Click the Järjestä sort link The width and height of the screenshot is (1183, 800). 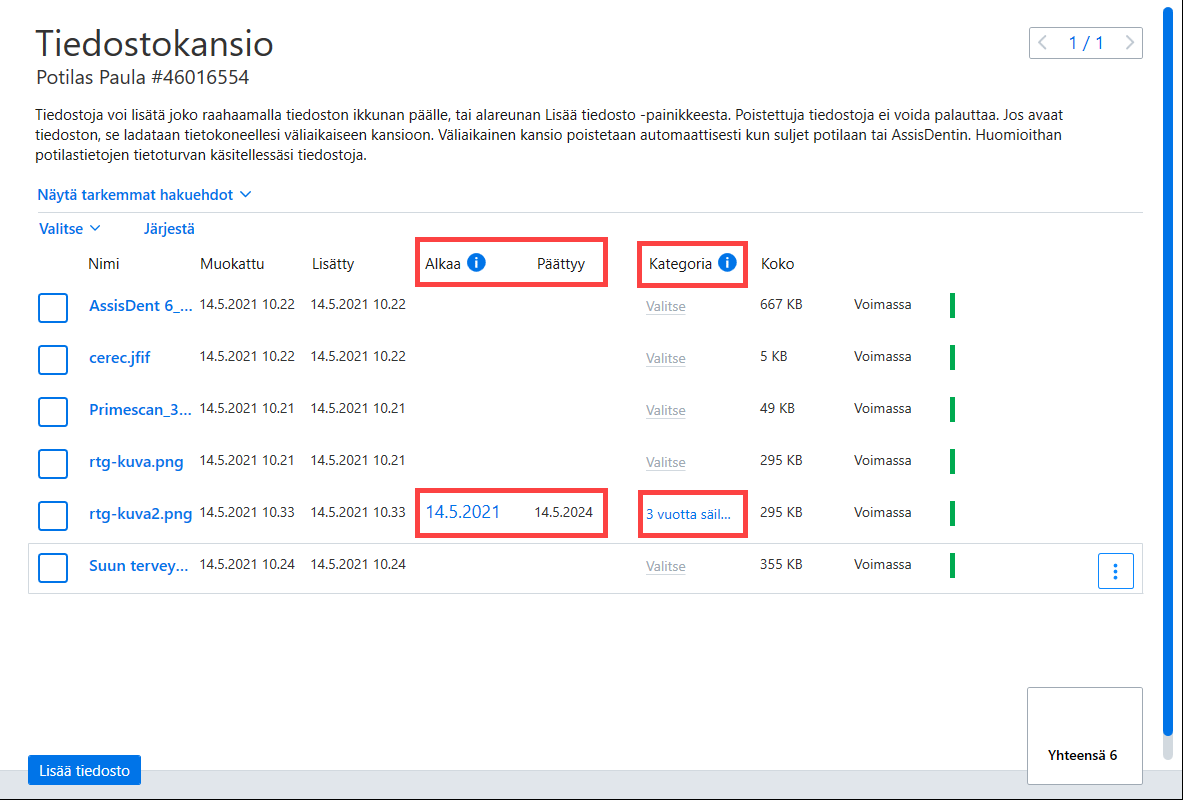pyautogui.click(x=169, y=229)
